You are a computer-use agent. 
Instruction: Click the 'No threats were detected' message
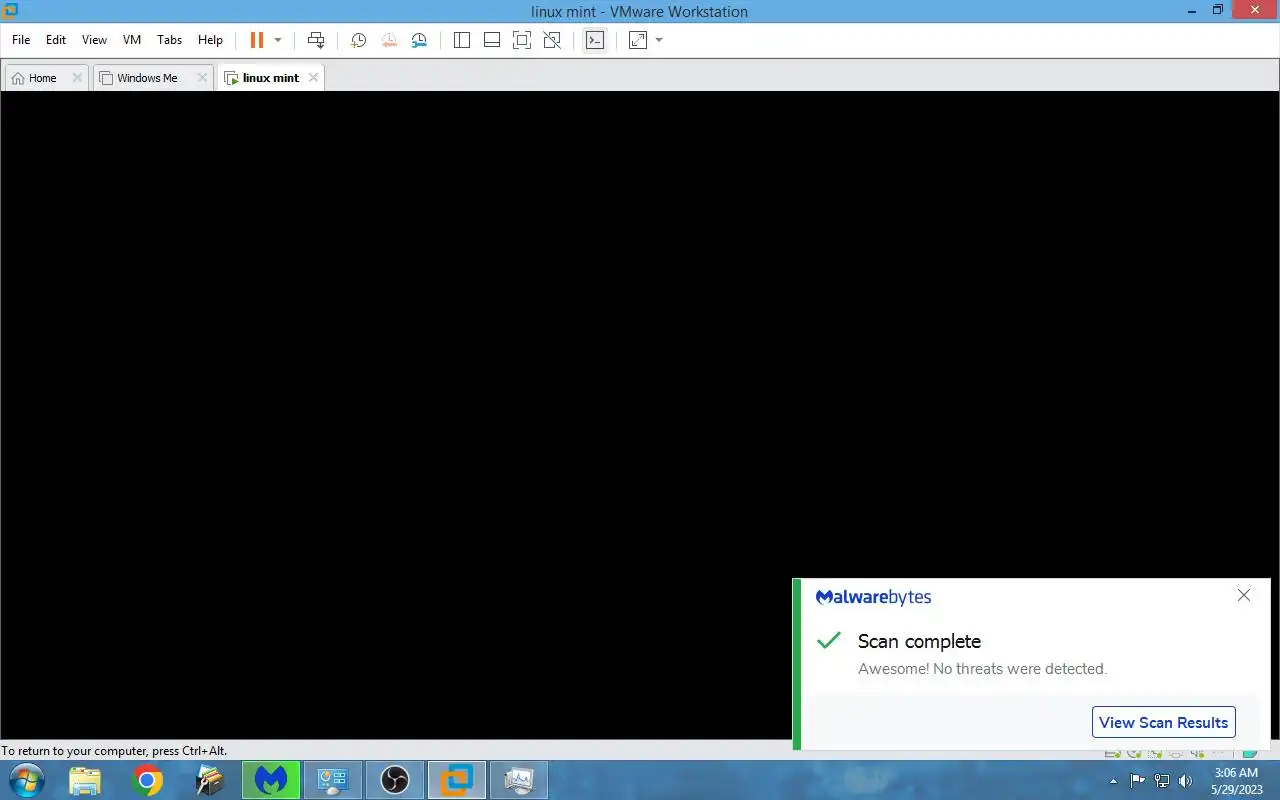[x=982, y=668]
